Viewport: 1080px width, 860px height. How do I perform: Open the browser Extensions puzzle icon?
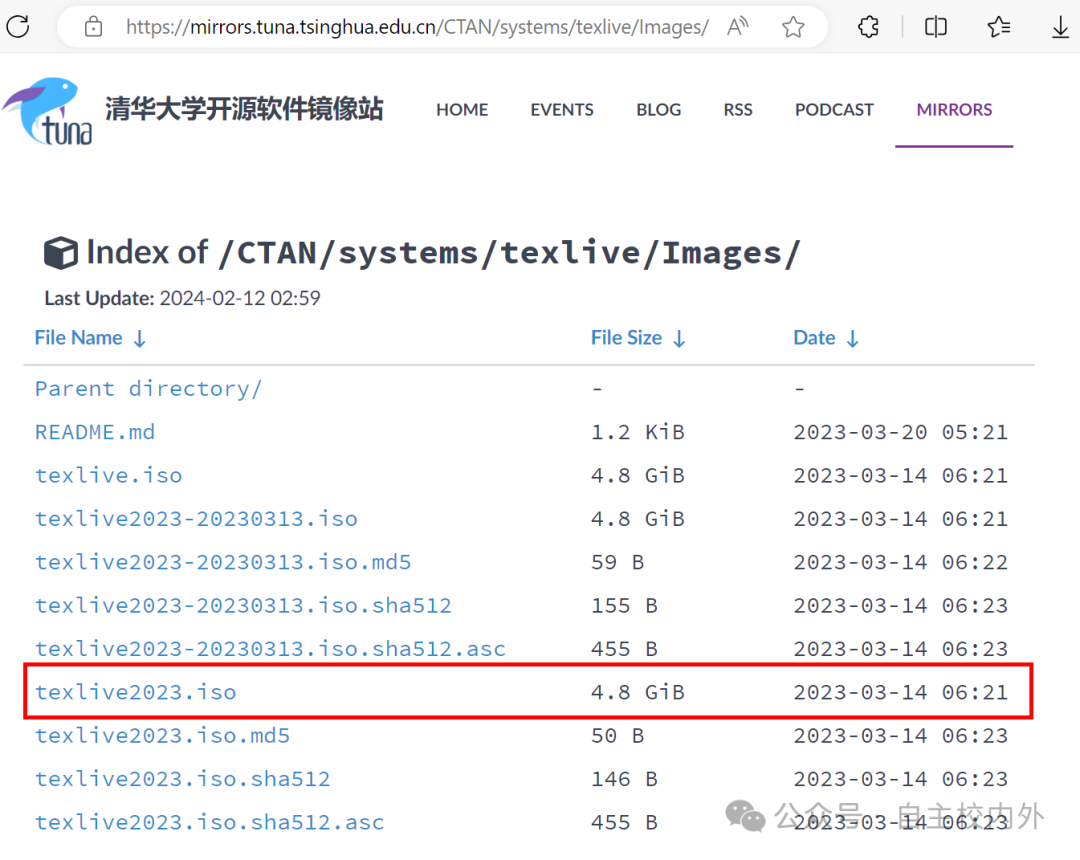[x=869, y=27]
